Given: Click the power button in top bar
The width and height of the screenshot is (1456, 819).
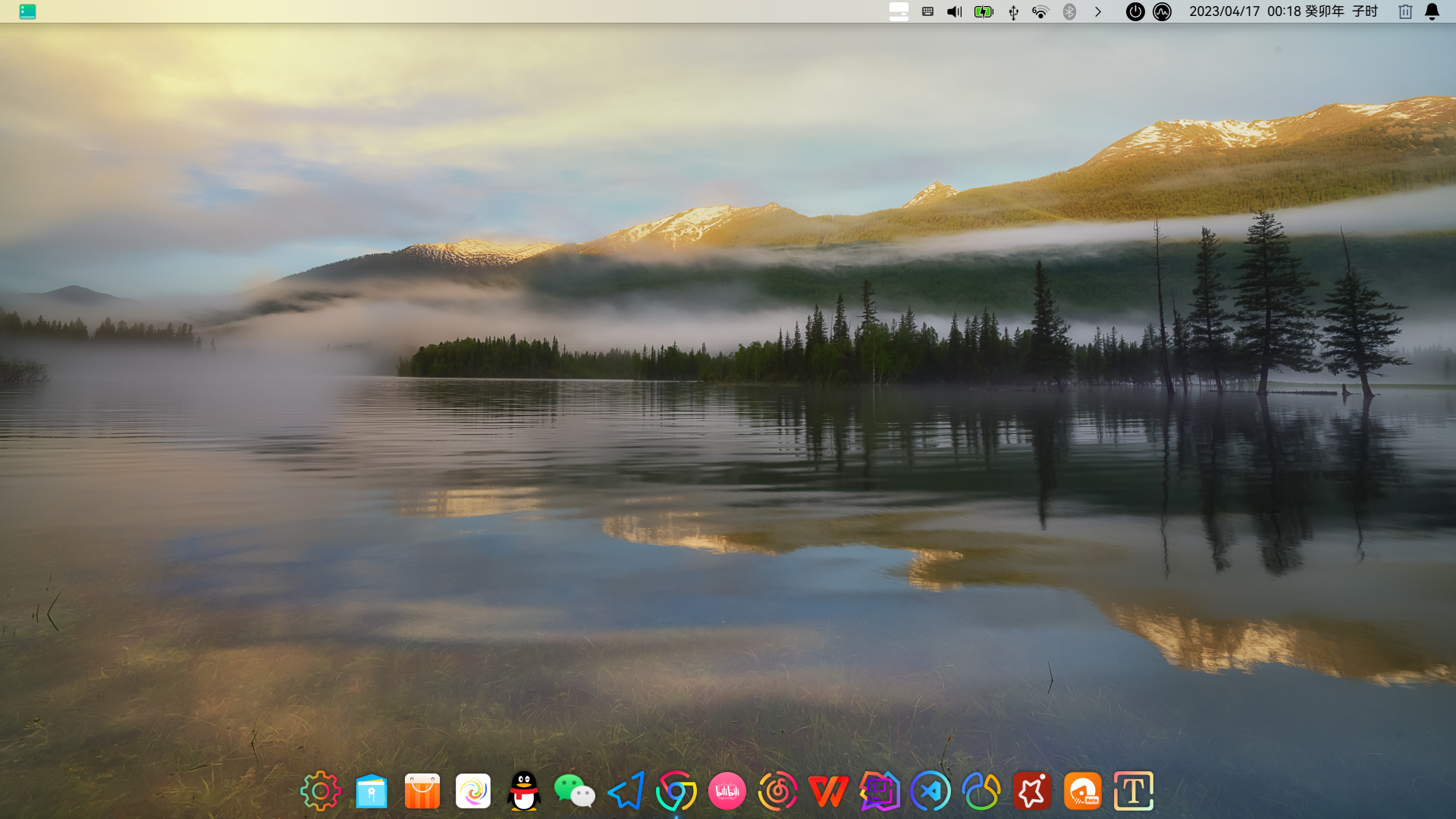Looking at the screenshot, I should coord(1134,11).
